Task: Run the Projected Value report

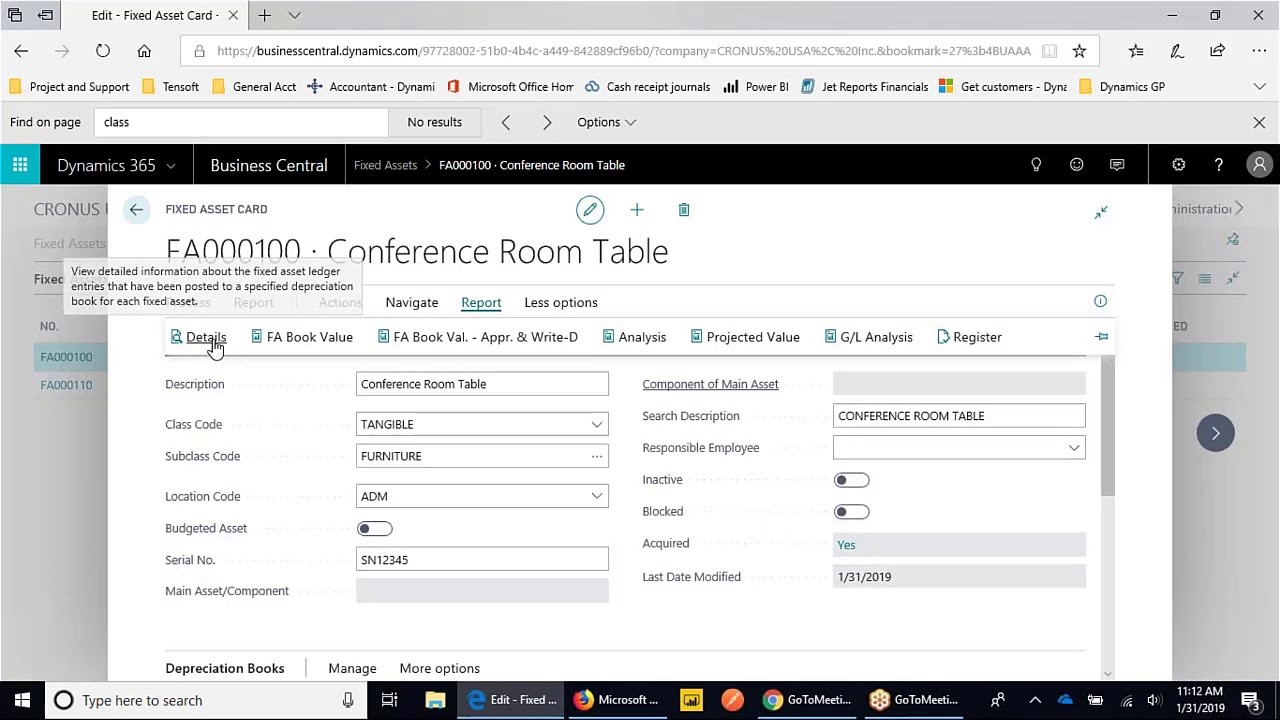Action: tap(745, 337)
